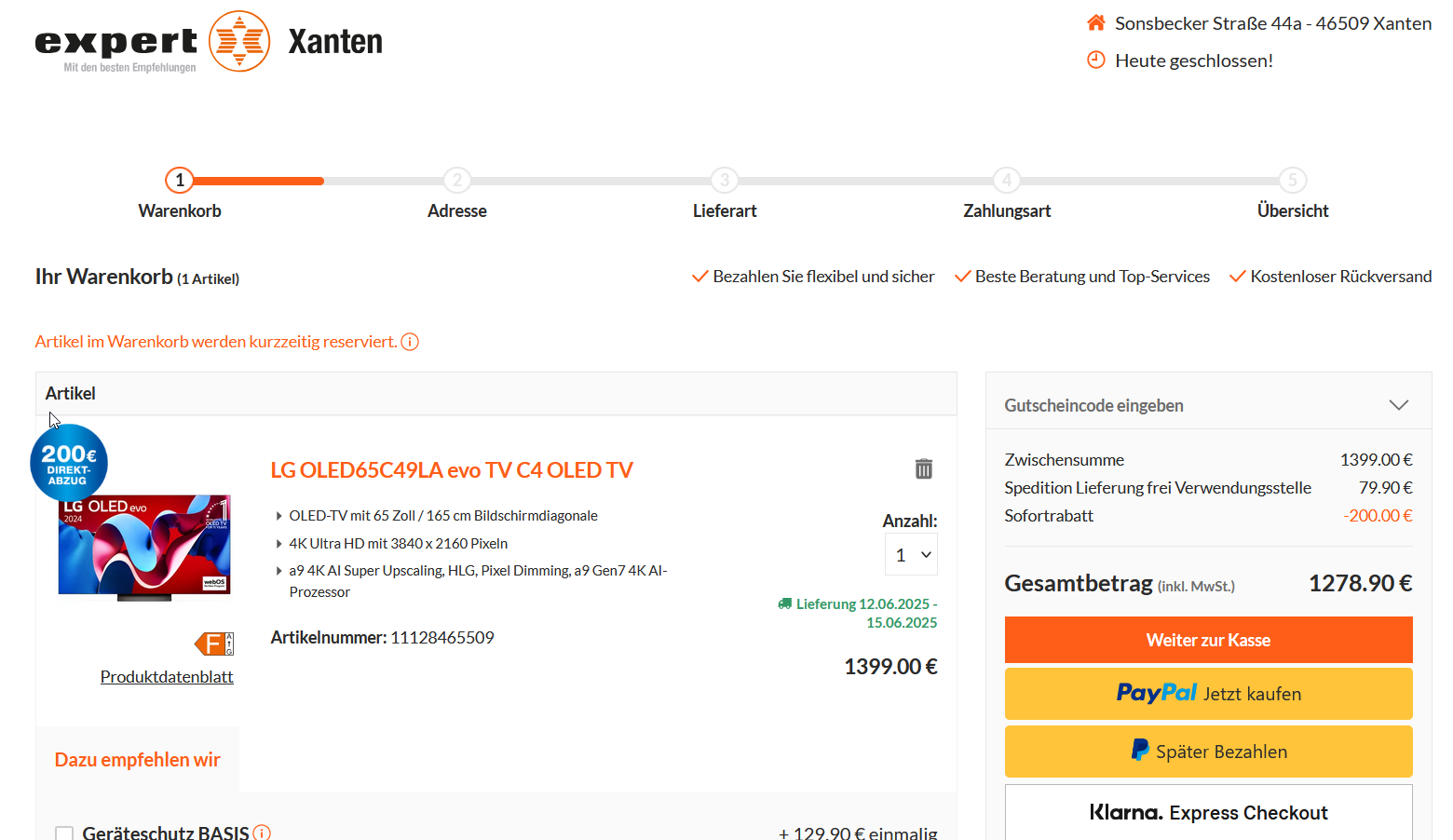The width and height of the screenshot is (1453, 840).
Task: Click the energy label F icon
Action: click(214, 644)
